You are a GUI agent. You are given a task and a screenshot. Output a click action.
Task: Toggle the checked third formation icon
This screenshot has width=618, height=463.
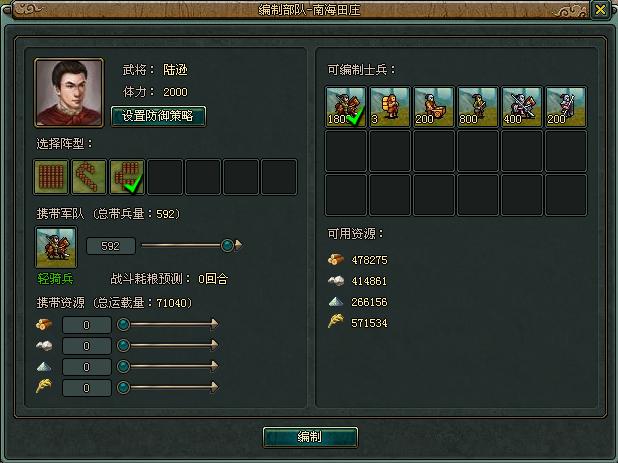(127, 177)
